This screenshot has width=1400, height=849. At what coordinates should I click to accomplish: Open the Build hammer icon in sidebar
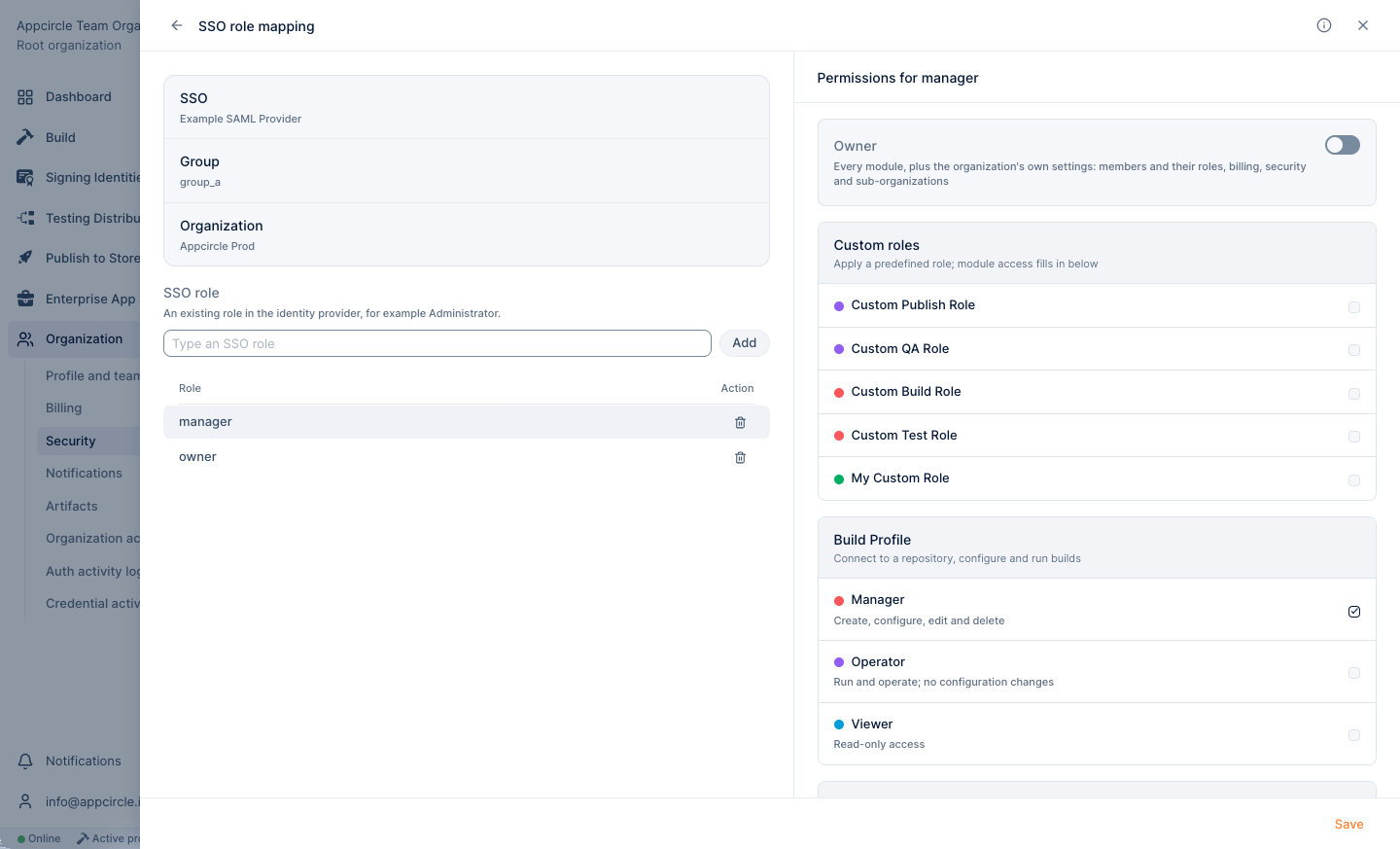(25, 137)
